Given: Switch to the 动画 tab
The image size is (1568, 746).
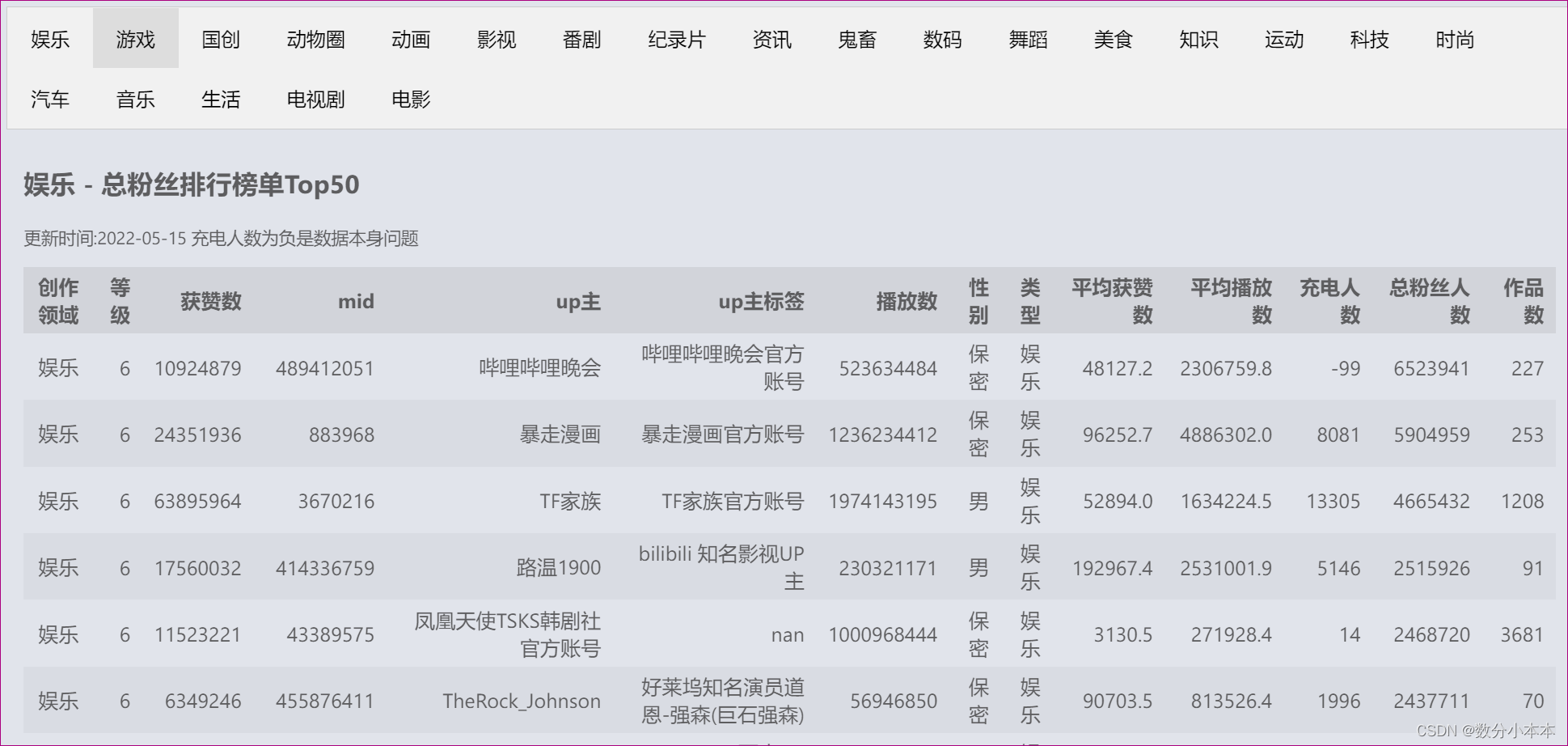Looking at the screenshot, I should (x=411, y=39).
